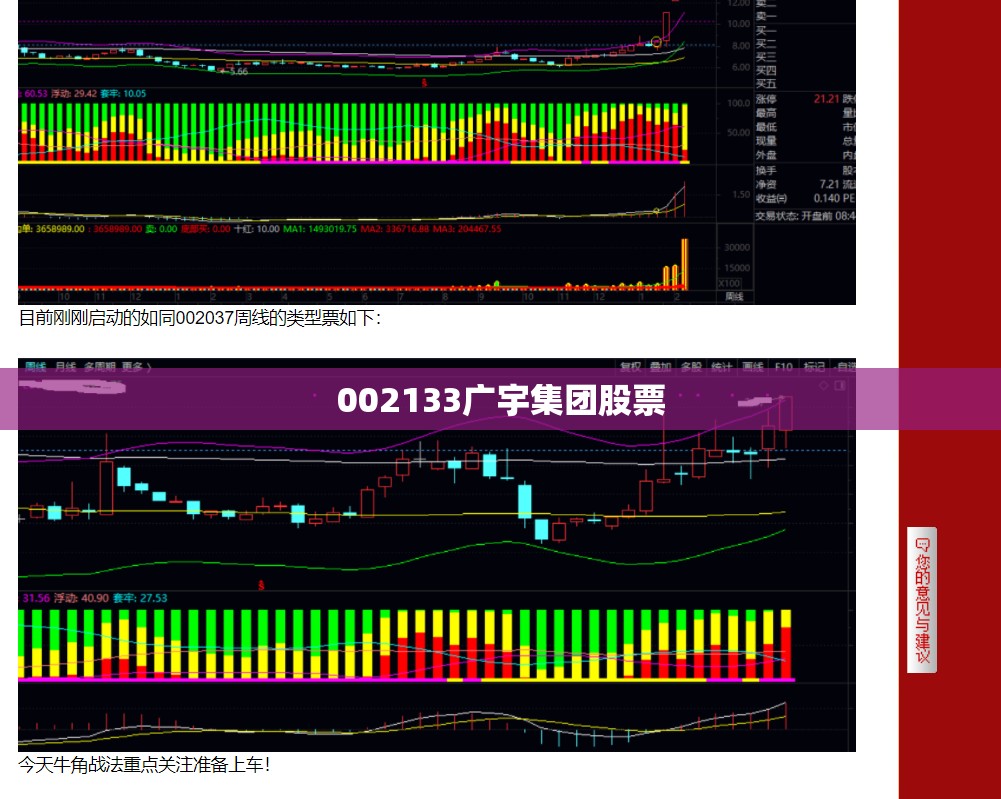Toggle the side panel icon beside diamond
The image size is (1001, 799).
pyautogui.click(x=840, y=385)
